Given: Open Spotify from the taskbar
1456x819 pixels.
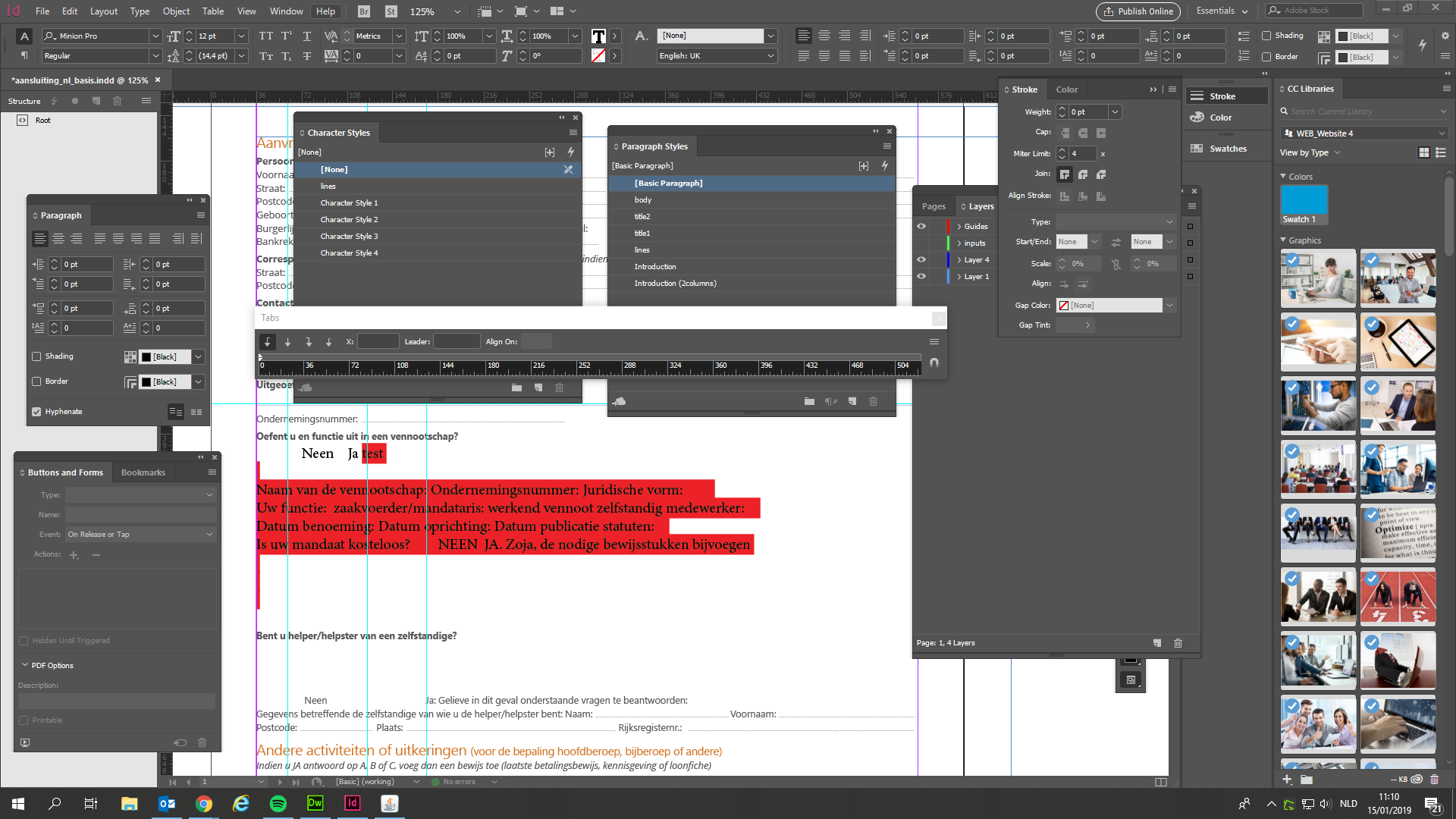Looking at the screenshot, I should [278, 804].
